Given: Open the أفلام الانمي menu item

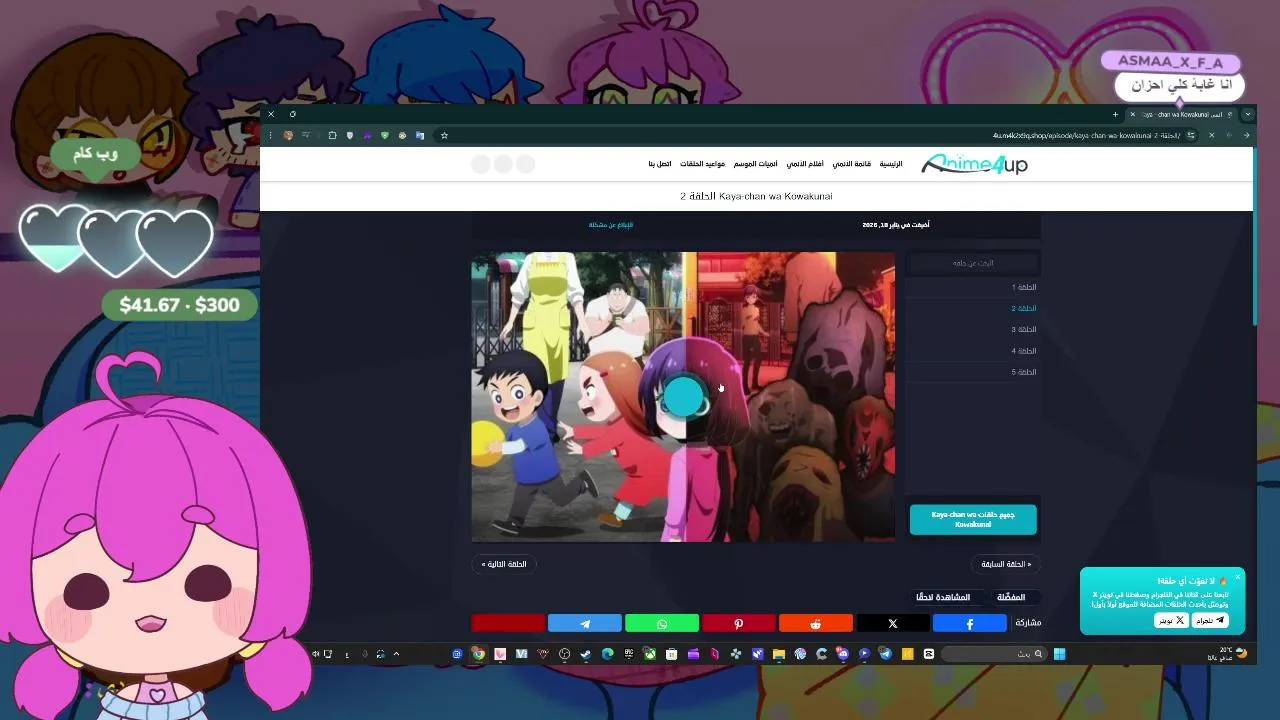Looking at the screenshot, I should coord(805,164).
